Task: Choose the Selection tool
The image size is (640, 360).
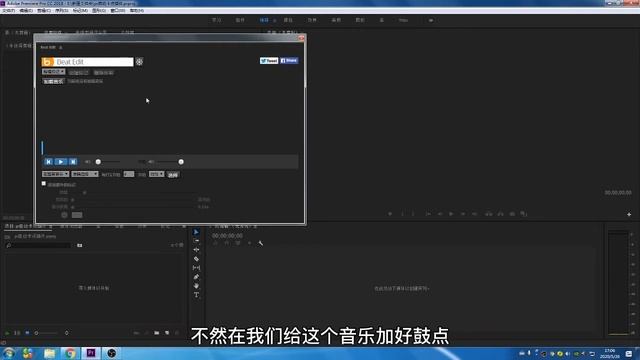Action: coord(196,232)
